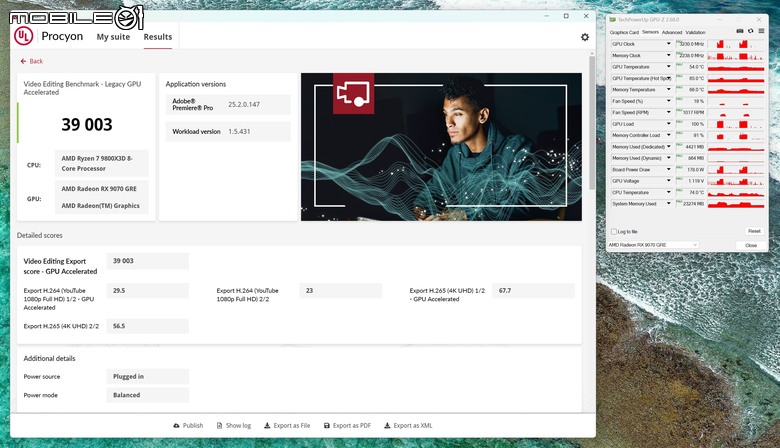Image resolution: width=780 pixels, height=448 pixels.
Task: Click the GPU-Z title bar app icon
Action: (x=613, y=19)
